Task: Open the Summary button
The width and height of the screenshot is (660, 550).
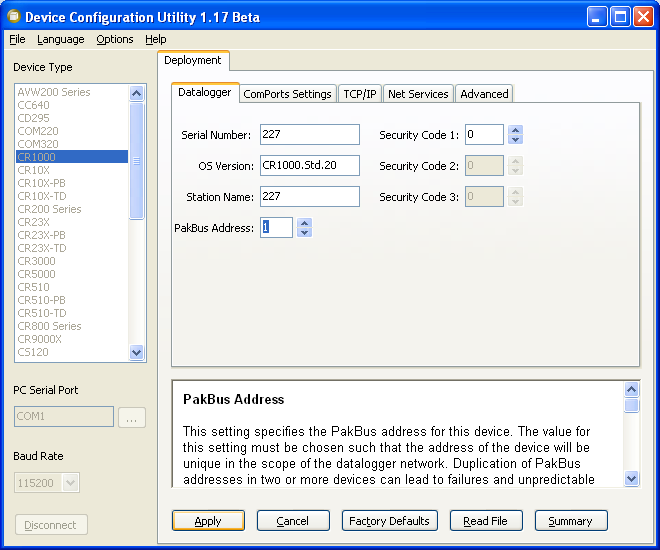Action: tap(570, 521)
